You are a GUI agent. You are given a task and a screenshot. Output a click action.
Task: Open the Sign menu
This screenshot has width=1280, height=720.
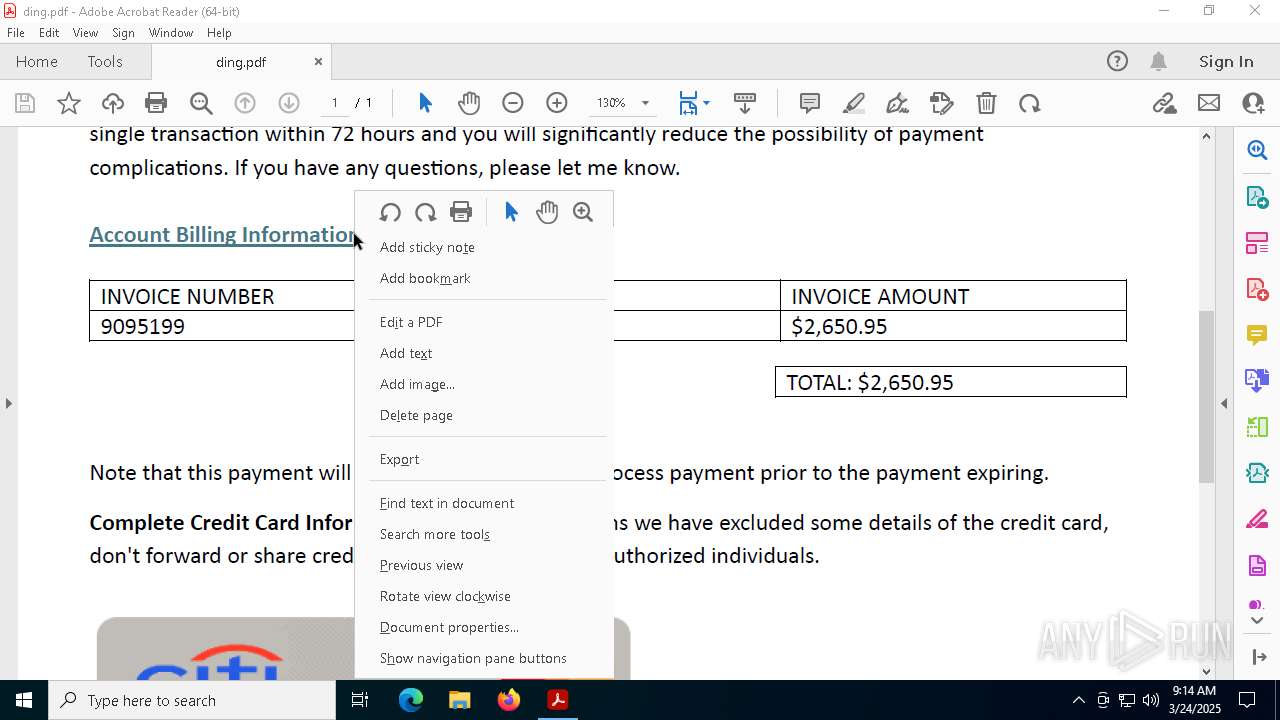coord(124,33)
